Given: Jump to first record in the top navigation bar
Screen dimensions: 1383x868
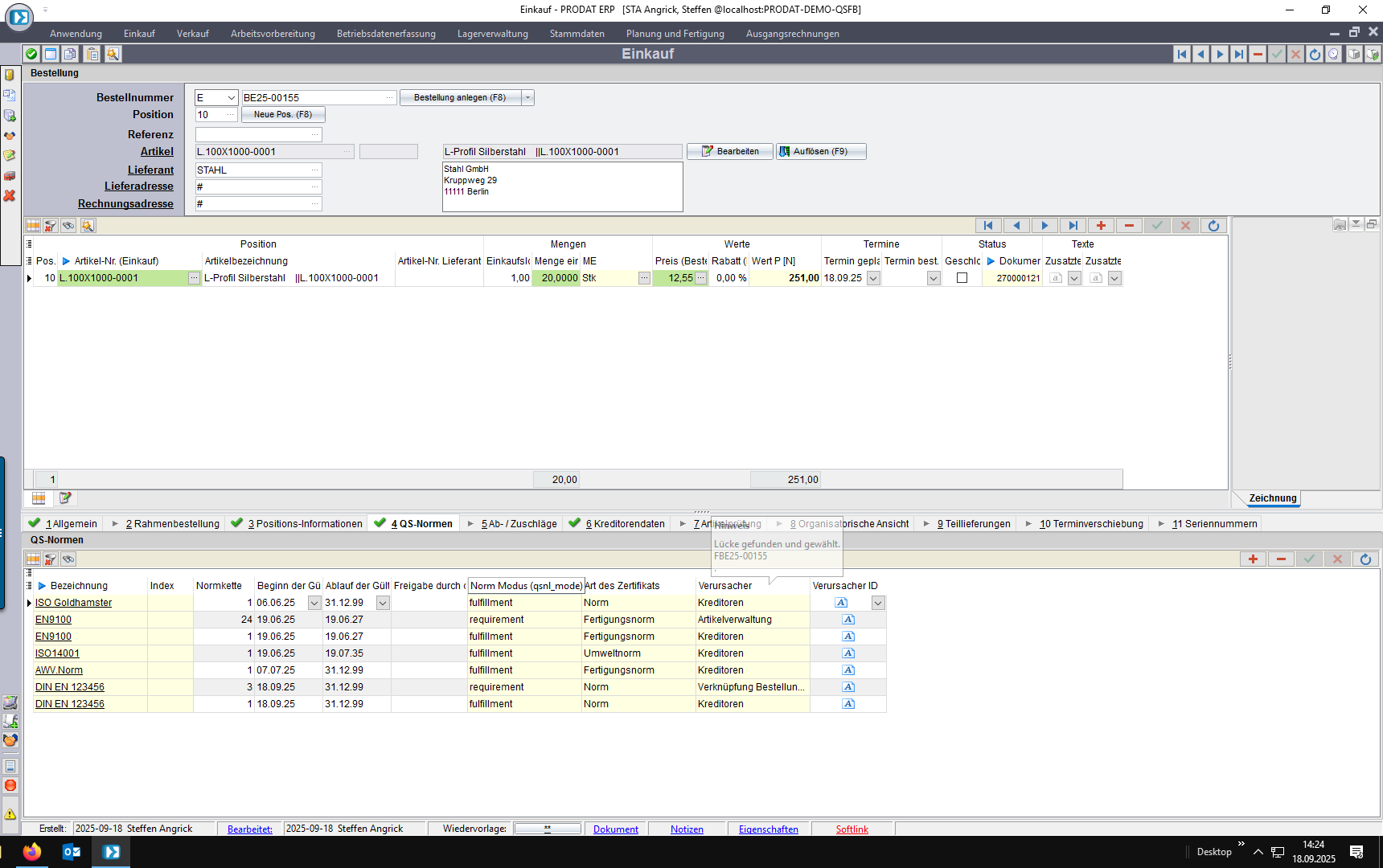Looking at the screenshot, I should [x=1181, y=54].
